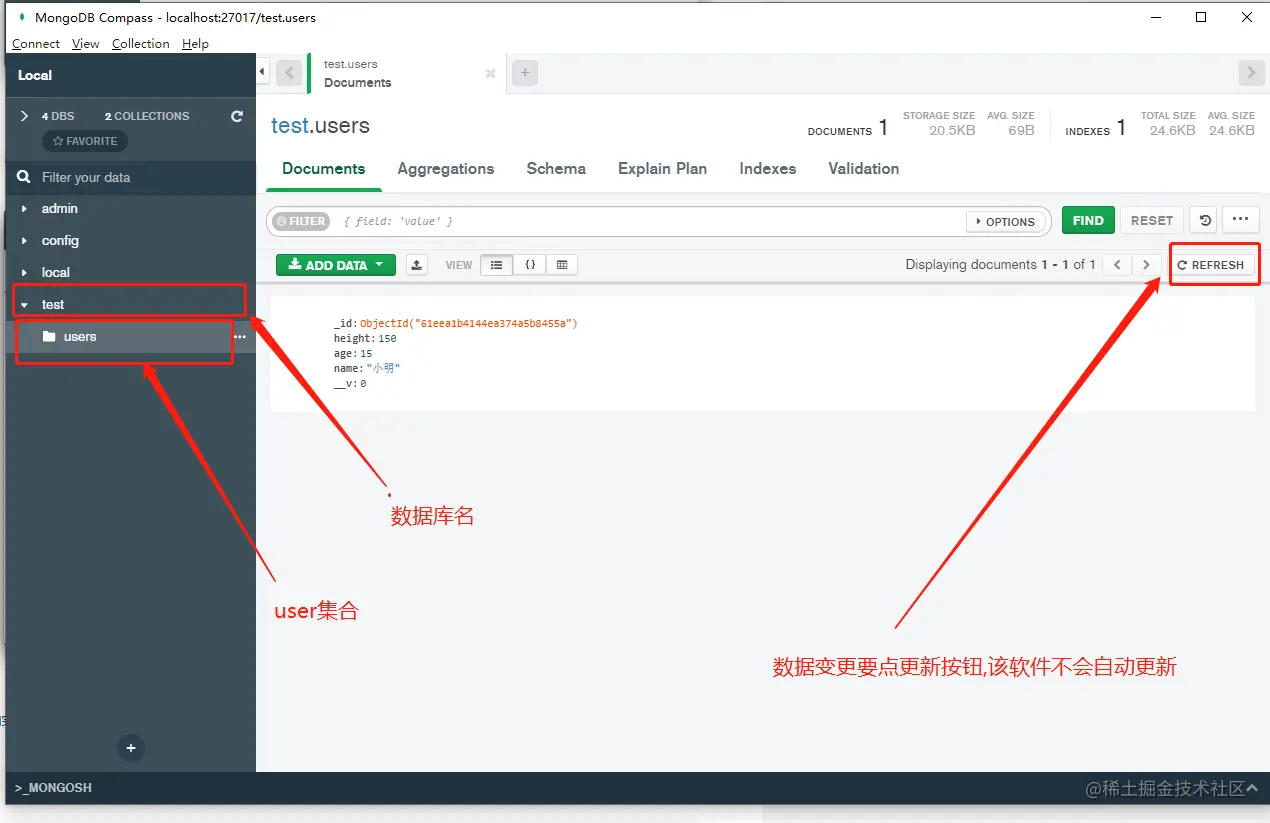
Task: Click the _id ObjectId value
Action: point(469,324)
